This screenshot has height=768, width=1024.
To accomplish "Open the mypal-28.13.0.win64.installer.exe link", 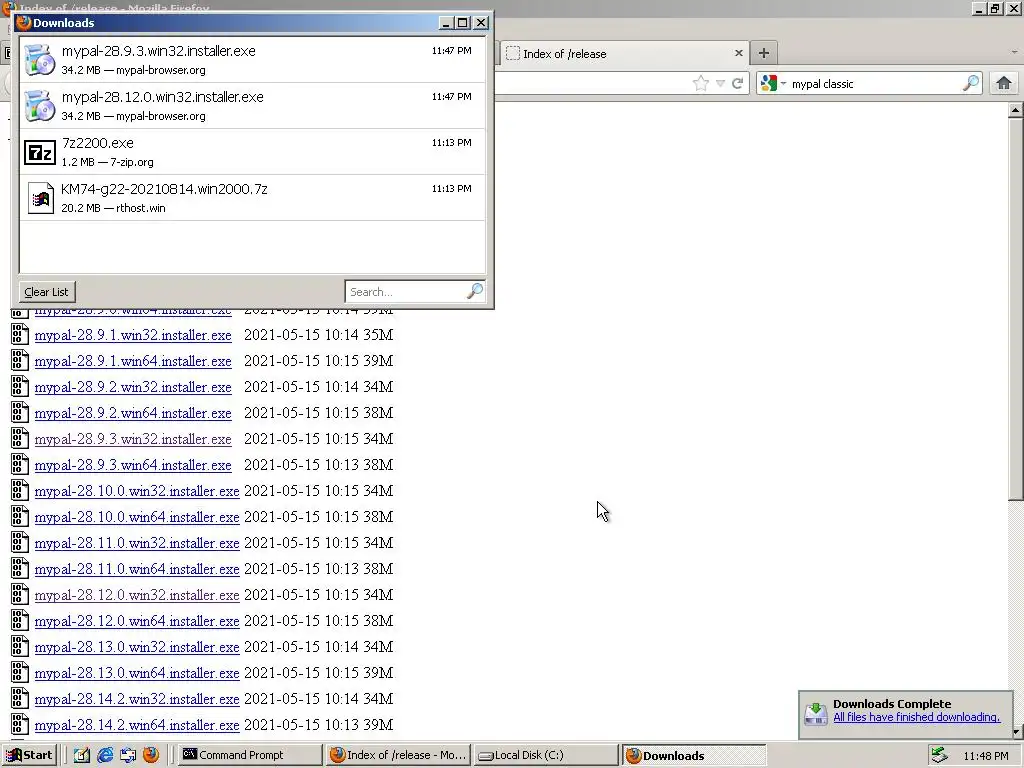I will point(137,673).
